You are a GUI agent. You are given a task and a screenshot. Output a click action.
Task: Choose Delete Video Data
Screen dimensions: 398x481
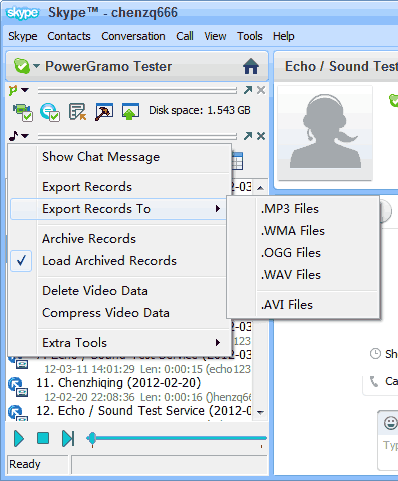click(120, 291)
